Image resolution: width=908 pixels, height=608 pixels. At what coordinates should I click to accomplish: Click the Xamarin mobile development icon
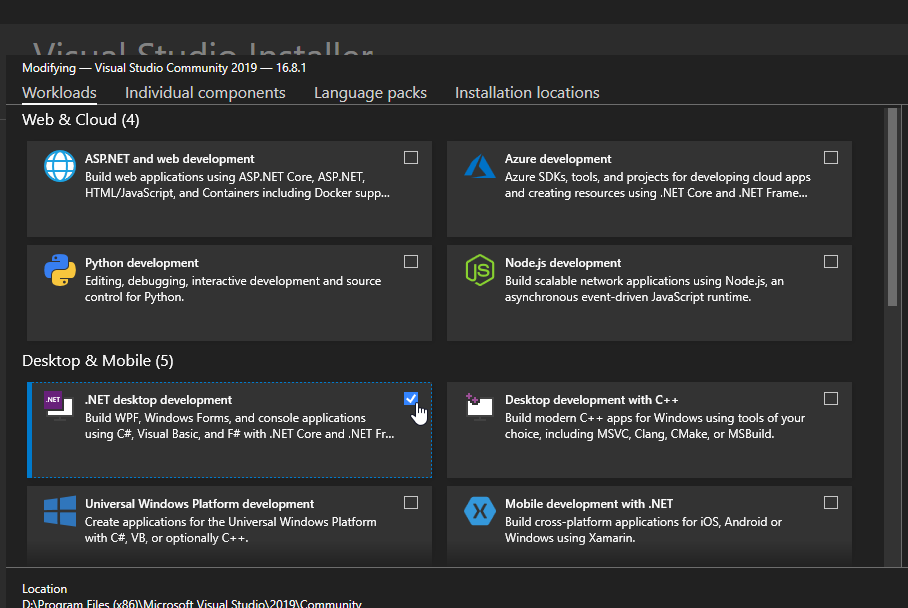480,511
